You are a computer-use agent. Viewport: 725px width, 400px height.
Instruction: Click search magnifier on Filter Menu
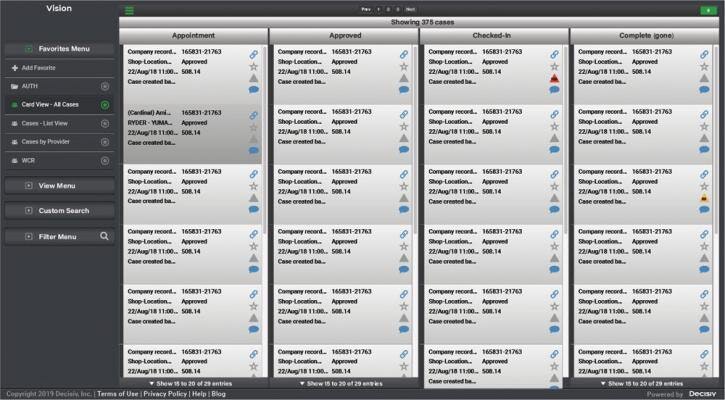104,237
